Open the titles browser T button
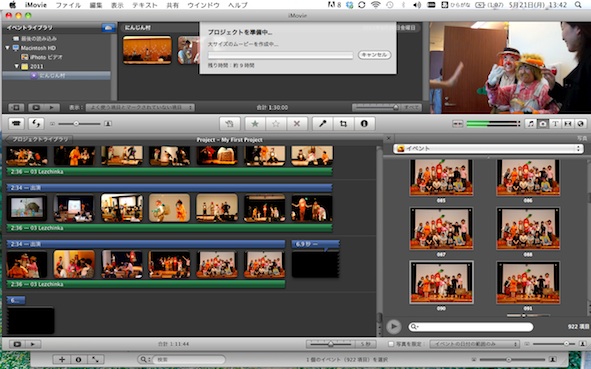Screen dimensions: 591x369 pyautogui.click(x=555, y=124)
